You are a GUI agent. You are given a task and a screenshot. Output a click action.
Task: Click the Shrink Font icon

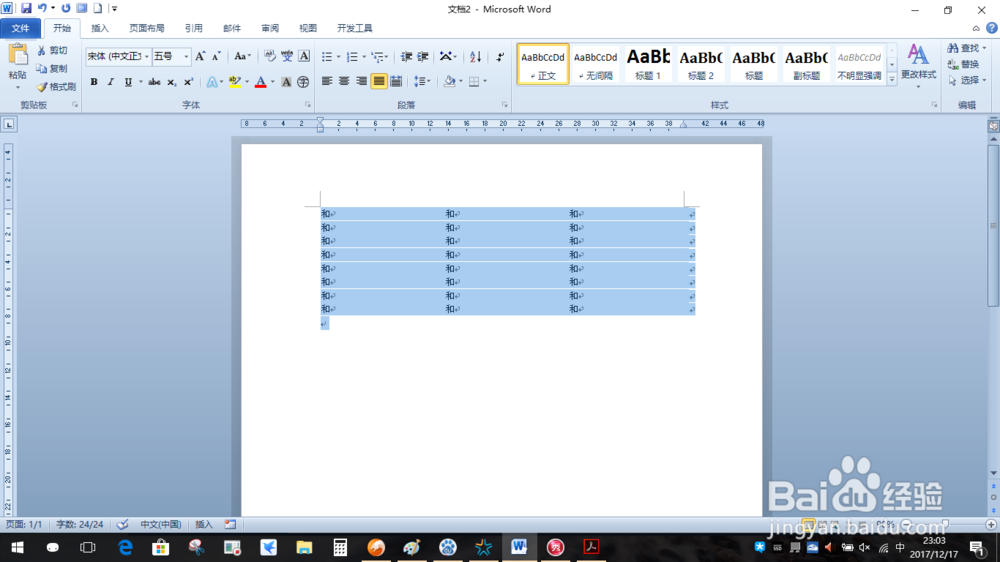[x=216, y=57]
